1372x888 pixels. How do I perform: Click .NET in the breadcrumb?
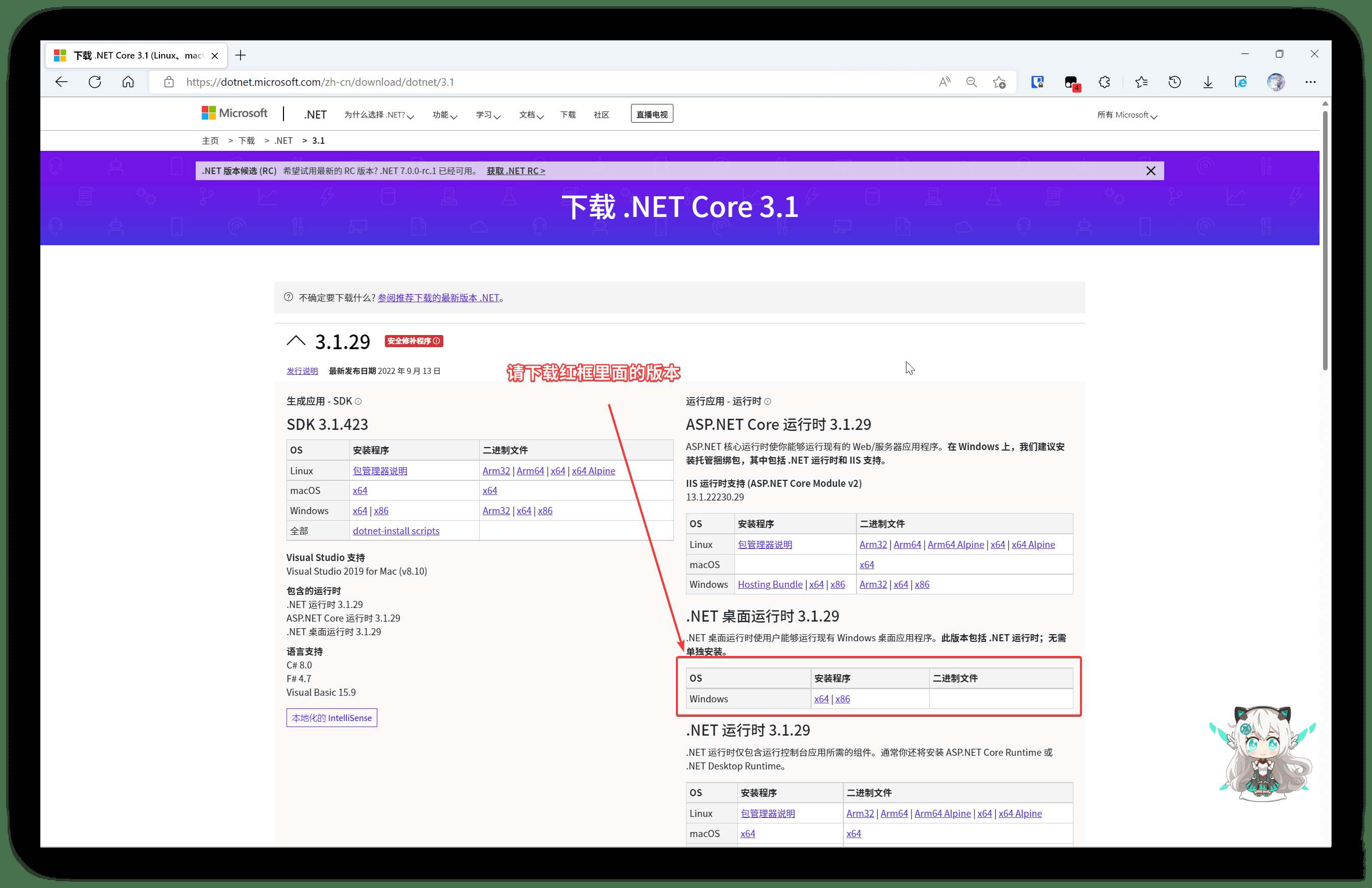click(283, 141)
